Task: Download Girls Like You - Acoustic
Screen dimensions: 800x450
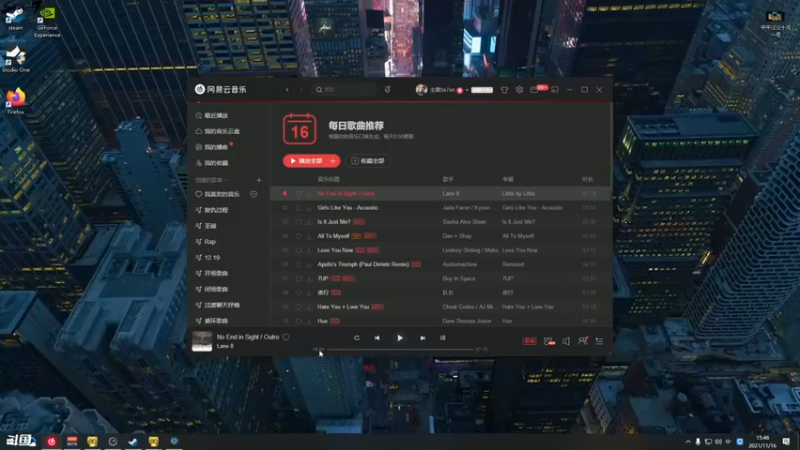Action: pyautogui.click(x=309, y=208)
